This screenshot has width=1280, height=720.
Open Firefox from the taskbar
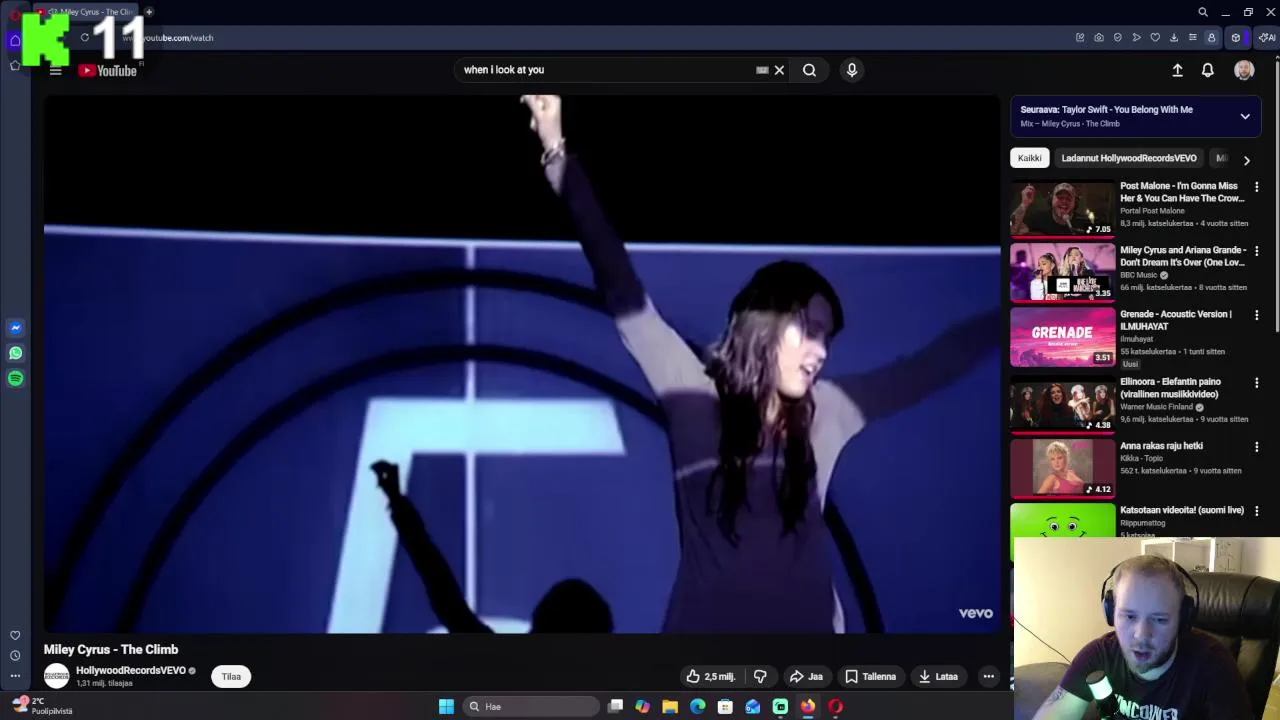tap(807, 707)
